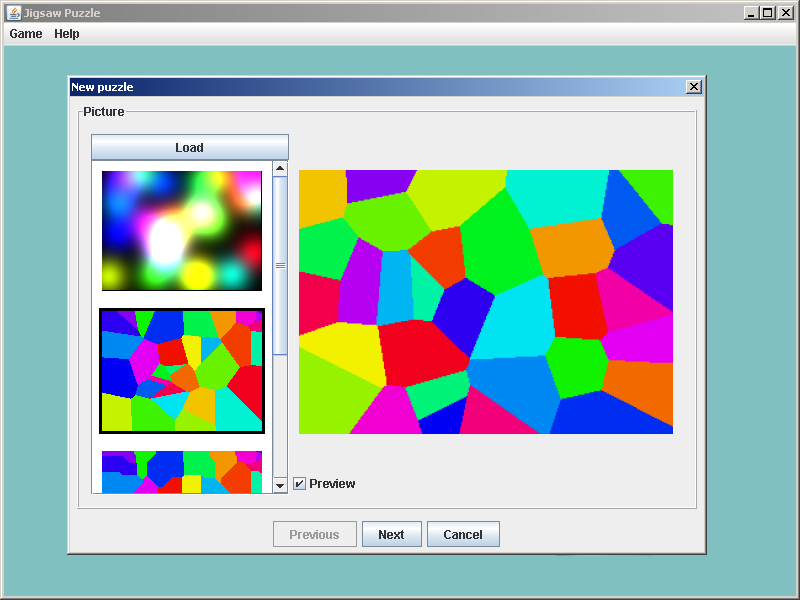The height and width of the screenshot is (600, 800).
Task: Toggle the Preview checkbox
Action: pos(300,484)
